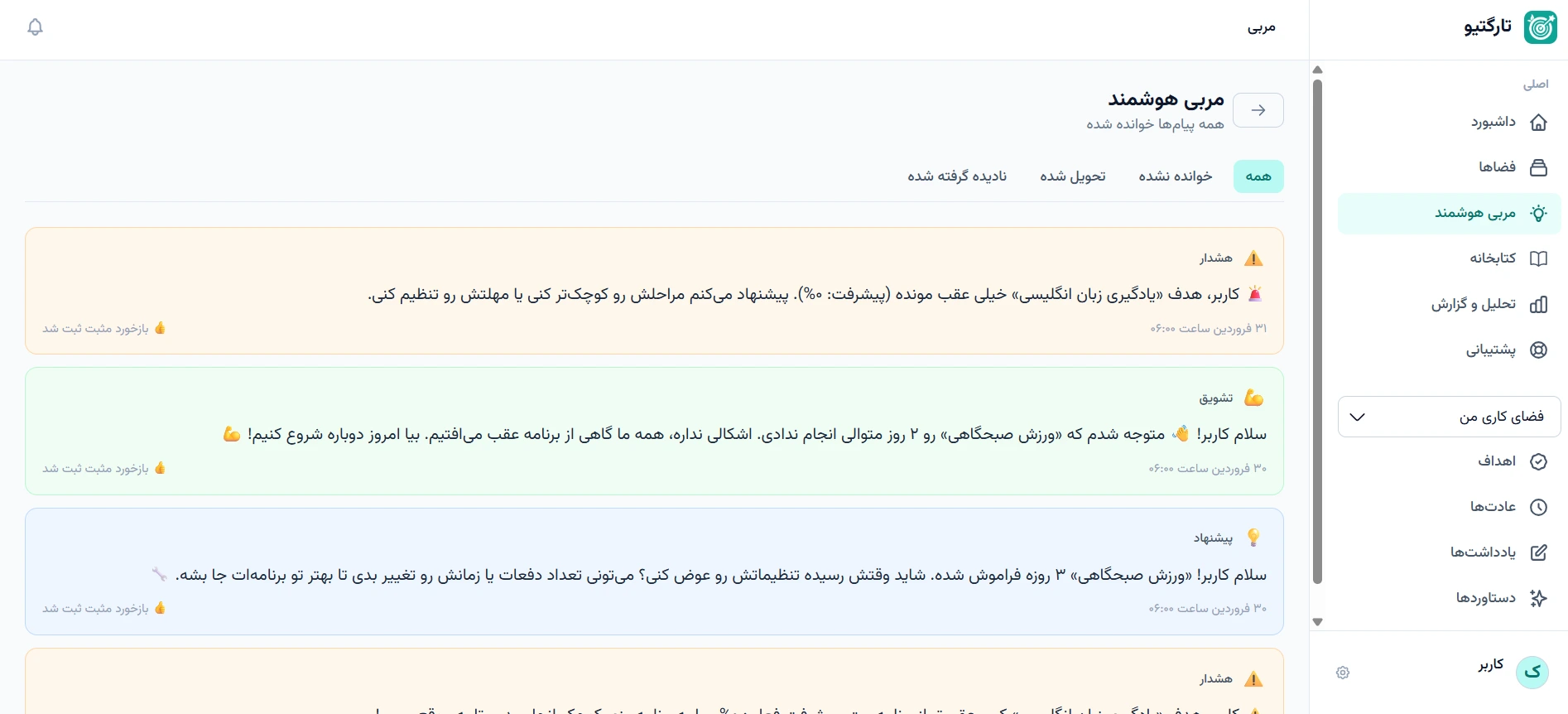Open settings via the gear beside کاربر
1568x714 pixels.
point(1343,673)
